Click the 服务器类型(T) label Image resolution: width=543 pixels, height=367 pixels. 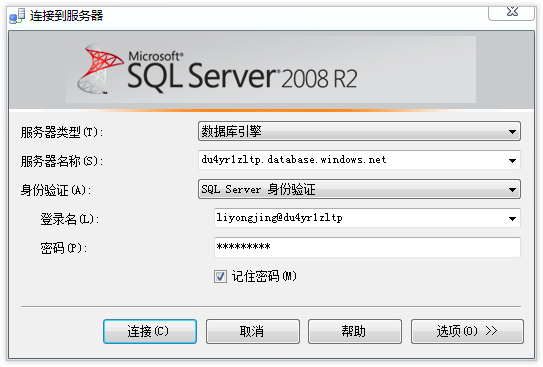pos(62,132)
